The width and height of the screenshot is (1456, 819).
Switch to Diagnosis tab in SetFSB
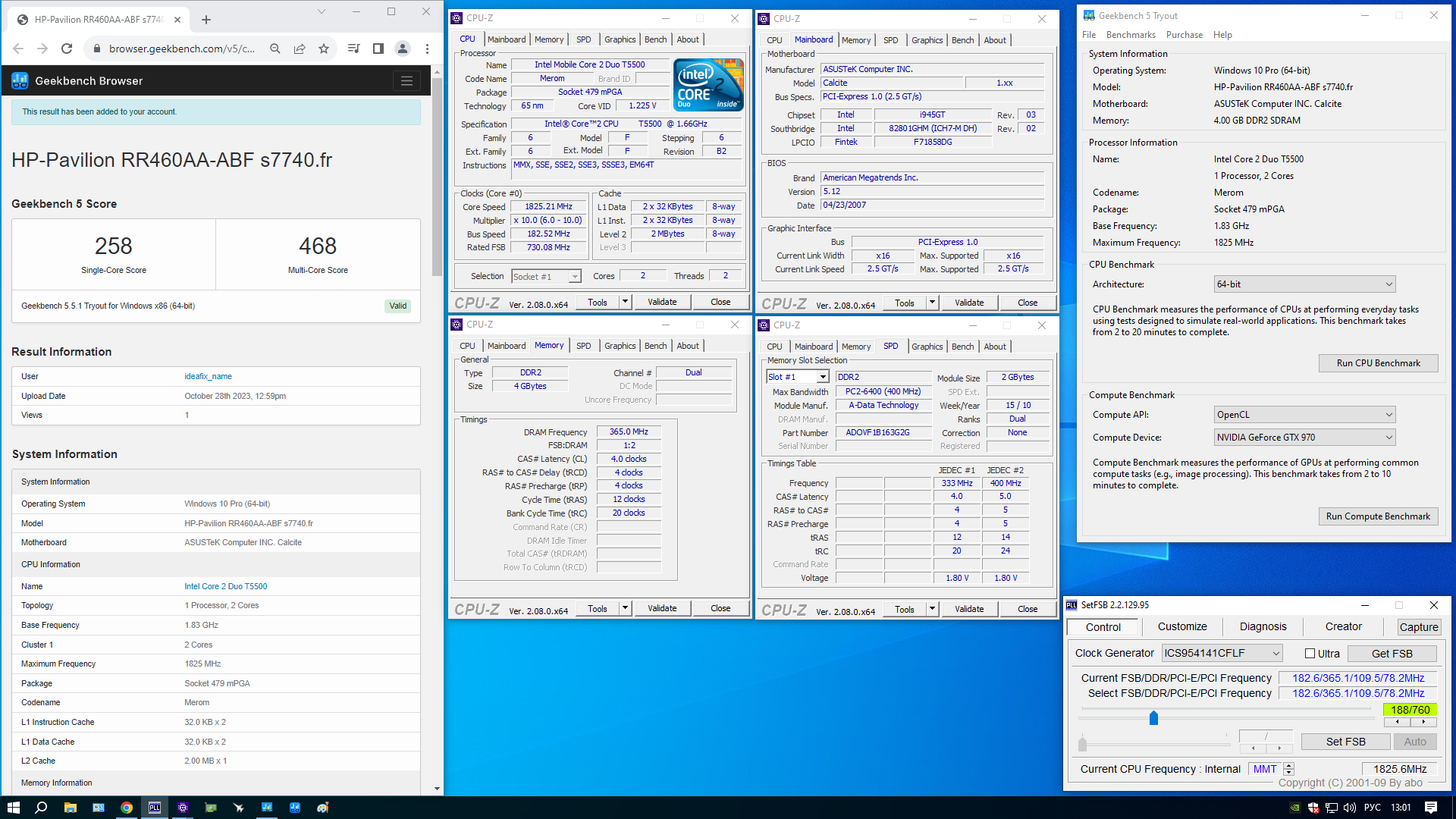(1263, 626)
